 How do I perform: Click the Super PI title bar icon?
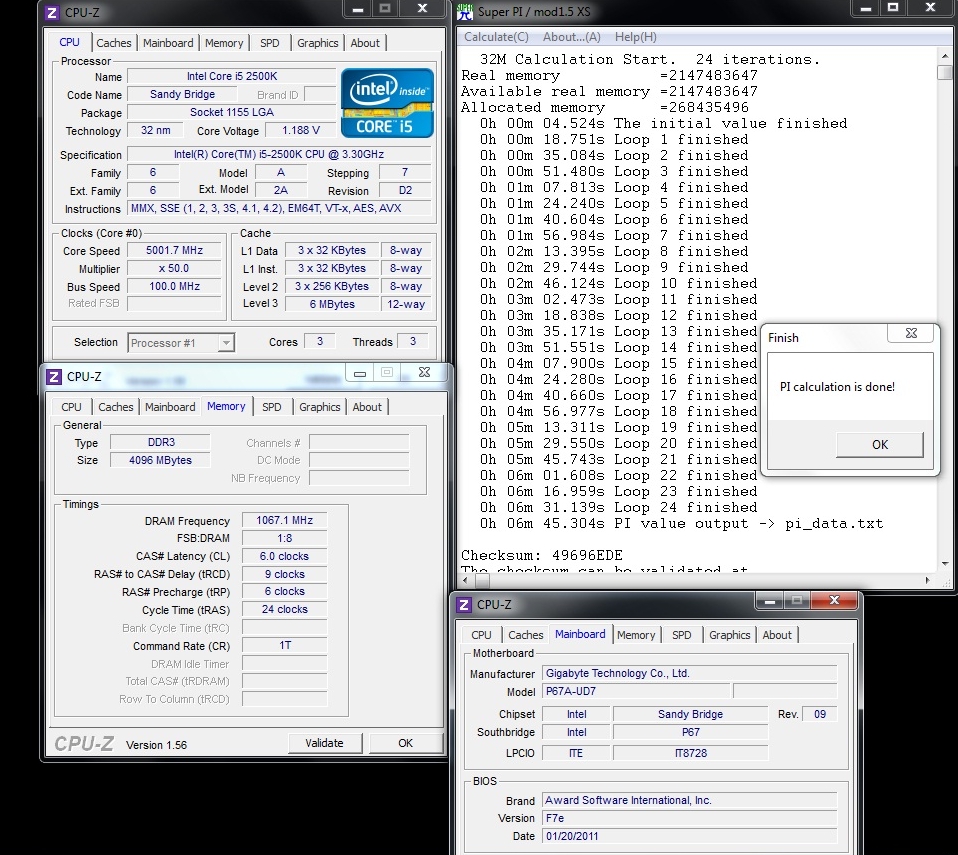[465, 11]
